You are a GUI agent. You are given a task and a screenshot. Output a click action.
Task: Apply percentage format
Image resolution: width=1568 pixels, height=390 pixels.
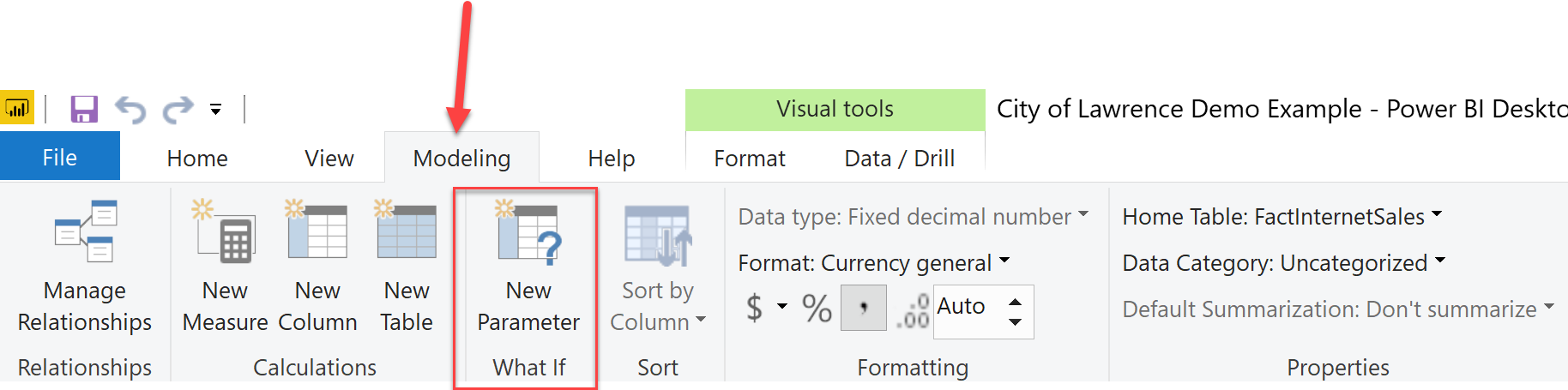(817, 308)
